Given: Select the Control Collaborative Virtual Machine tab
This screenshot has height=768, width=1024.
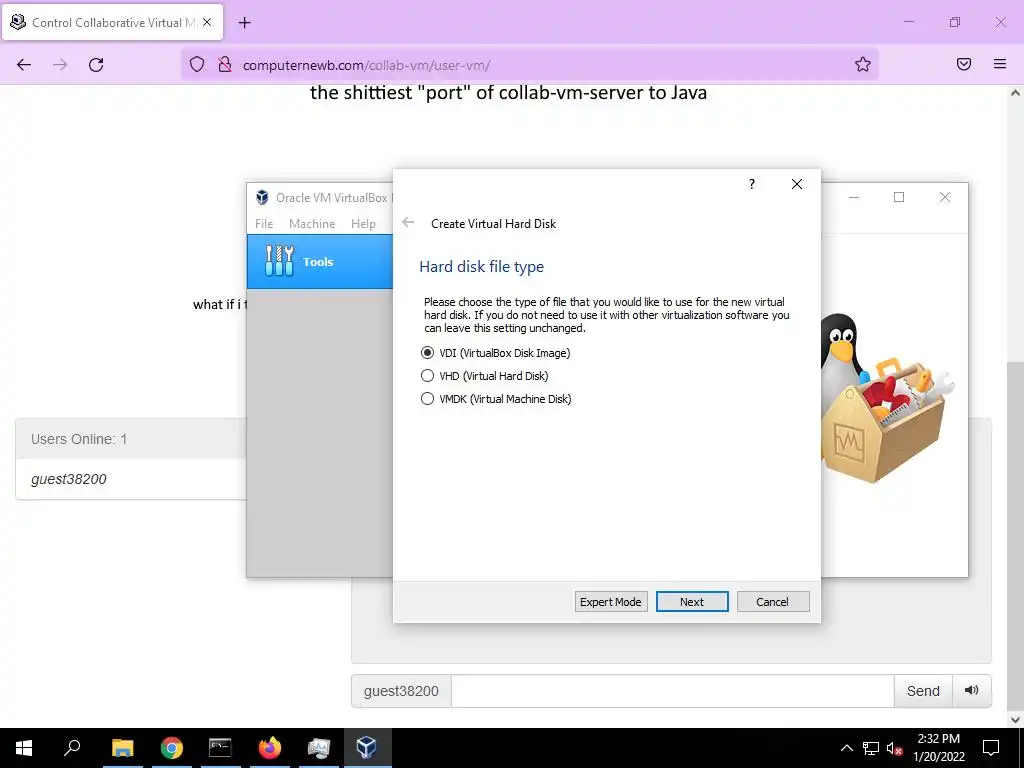Looking at the screenshot, I should tap(112, 22).
